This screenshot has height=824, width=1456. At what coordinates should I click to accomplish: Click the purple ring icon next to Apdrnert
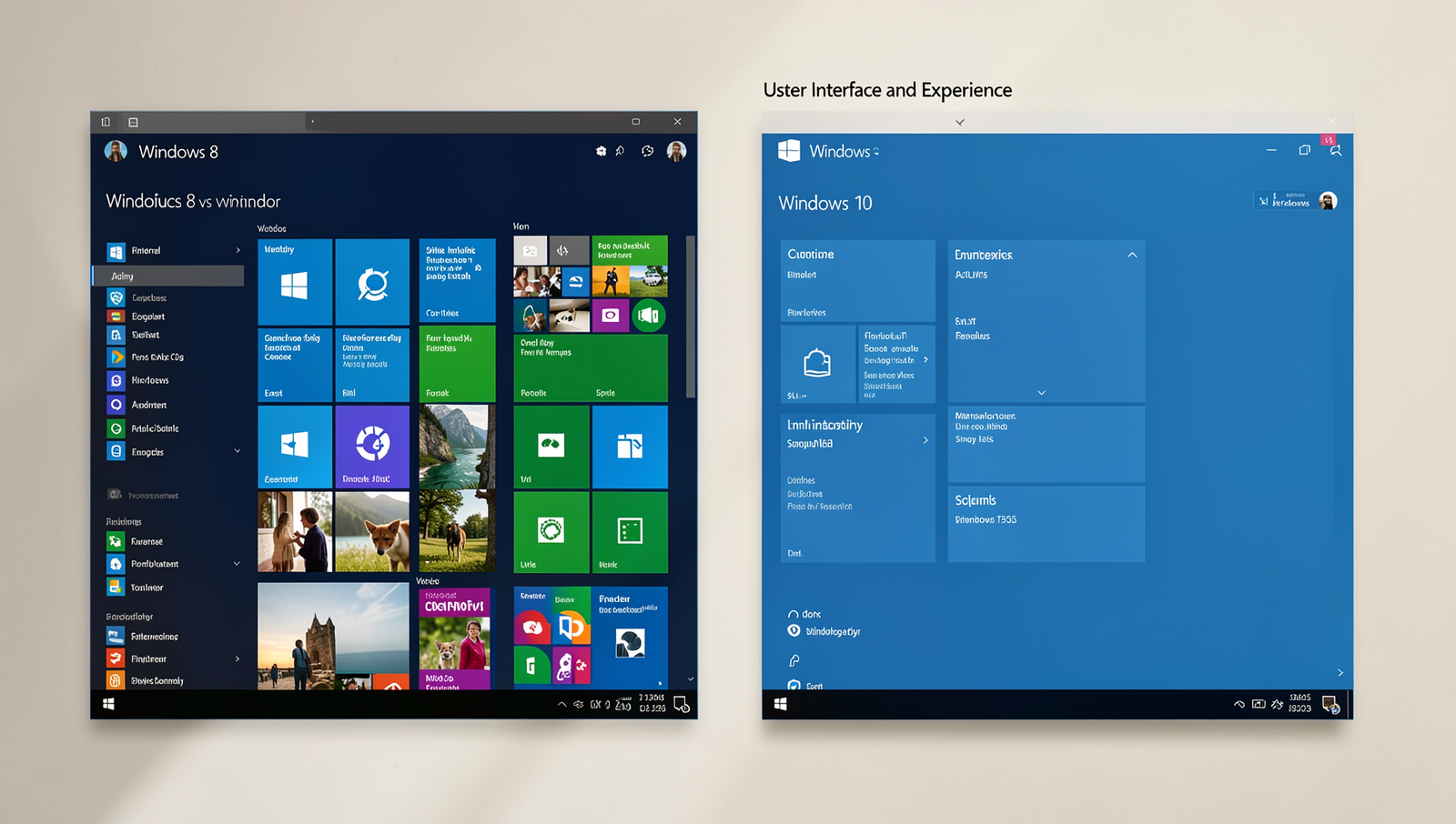click(116, 405)
